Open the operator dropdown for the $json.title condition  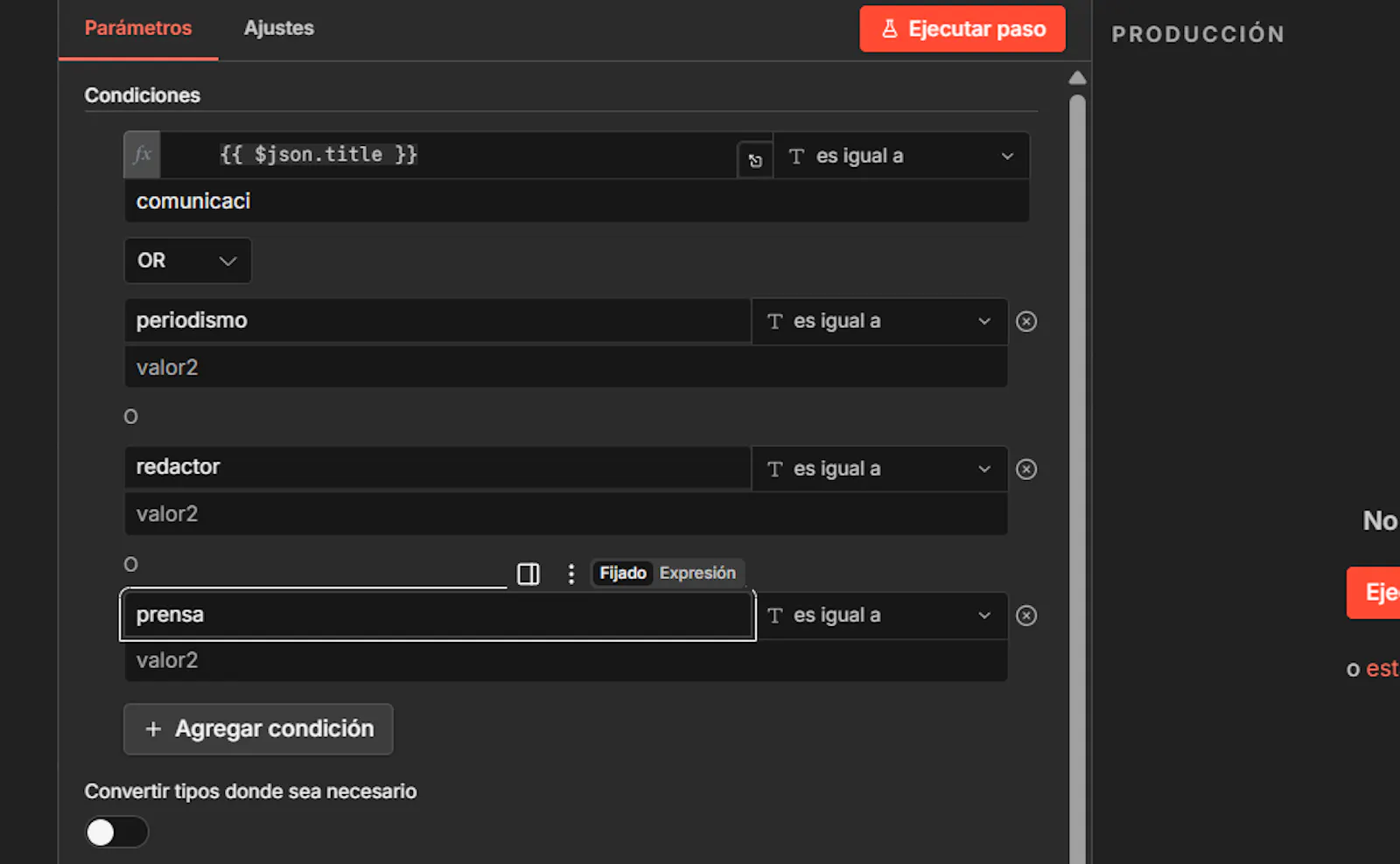tap(901, 156)
